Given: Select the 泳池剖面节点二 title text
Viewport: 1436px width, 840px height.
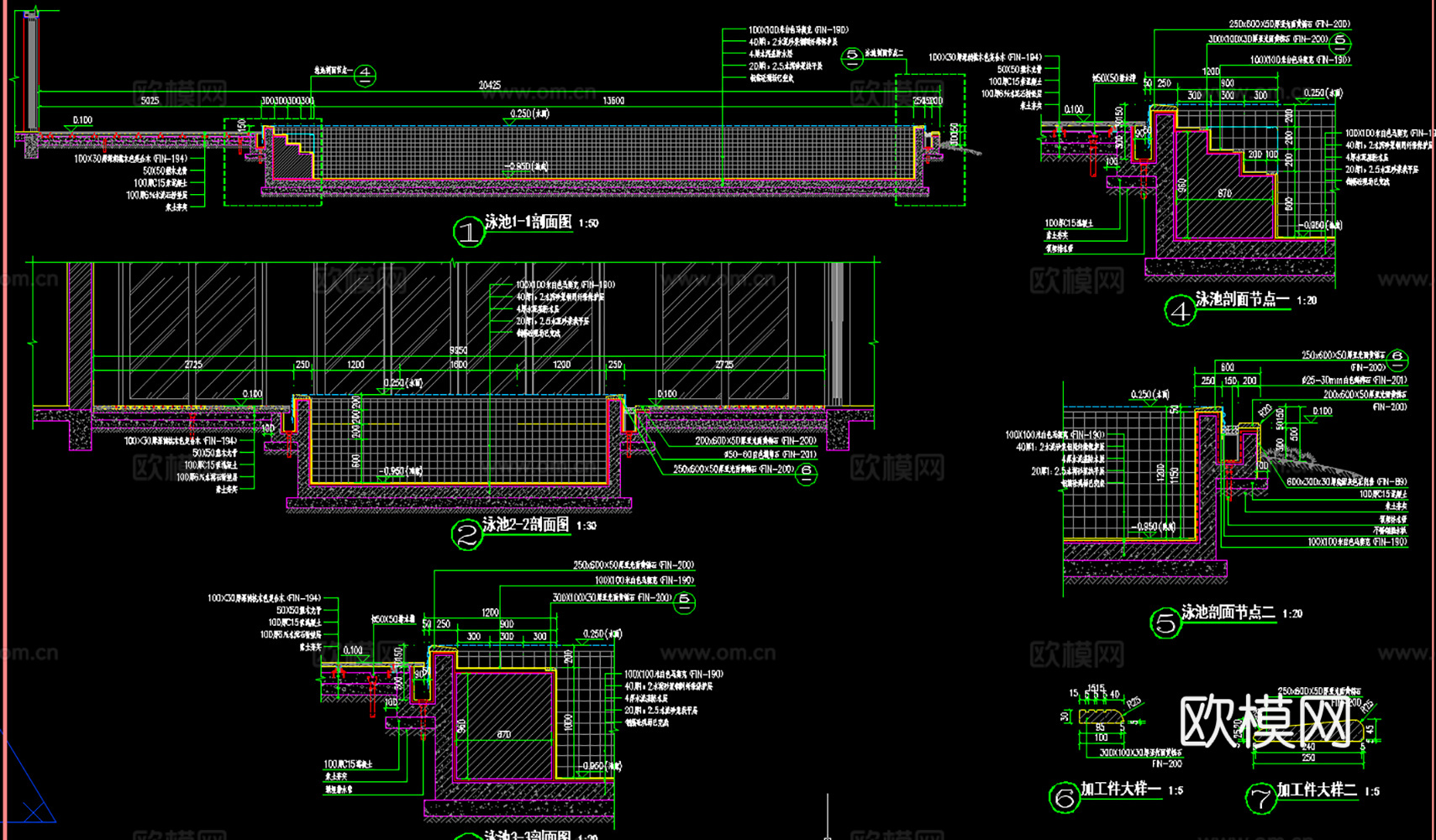Looking at the screenshot, I should (1228, 612).
